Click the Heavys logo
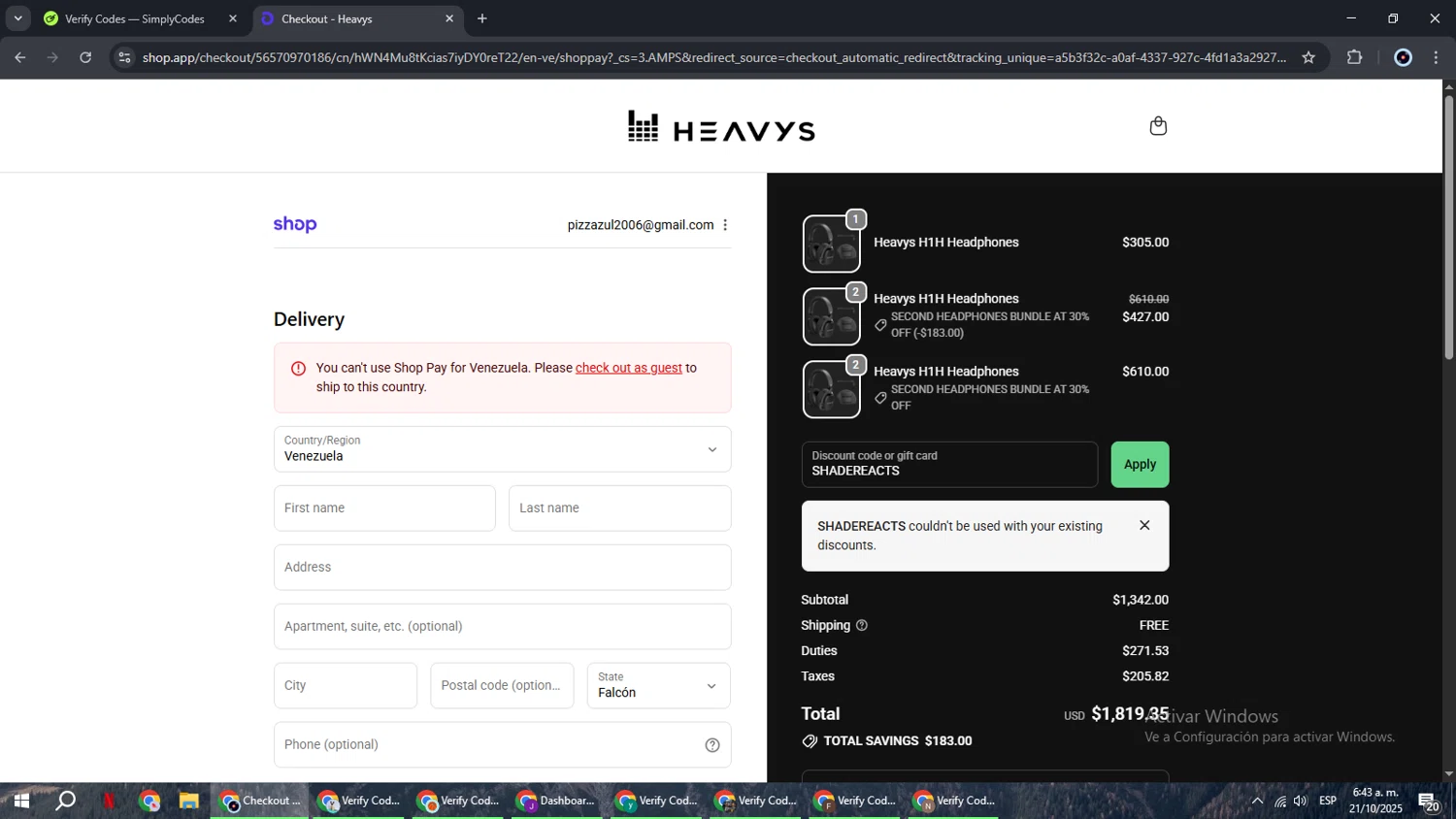The width and height of the screenshot is (1456, 819). pyautogui.click(x=721, y=127)
